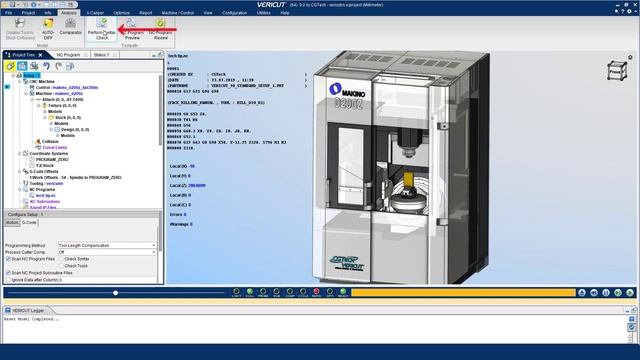640x360 pixels.
Task: Click the yellow first icon in Project Tree toolbar
Action: (10, 66)
